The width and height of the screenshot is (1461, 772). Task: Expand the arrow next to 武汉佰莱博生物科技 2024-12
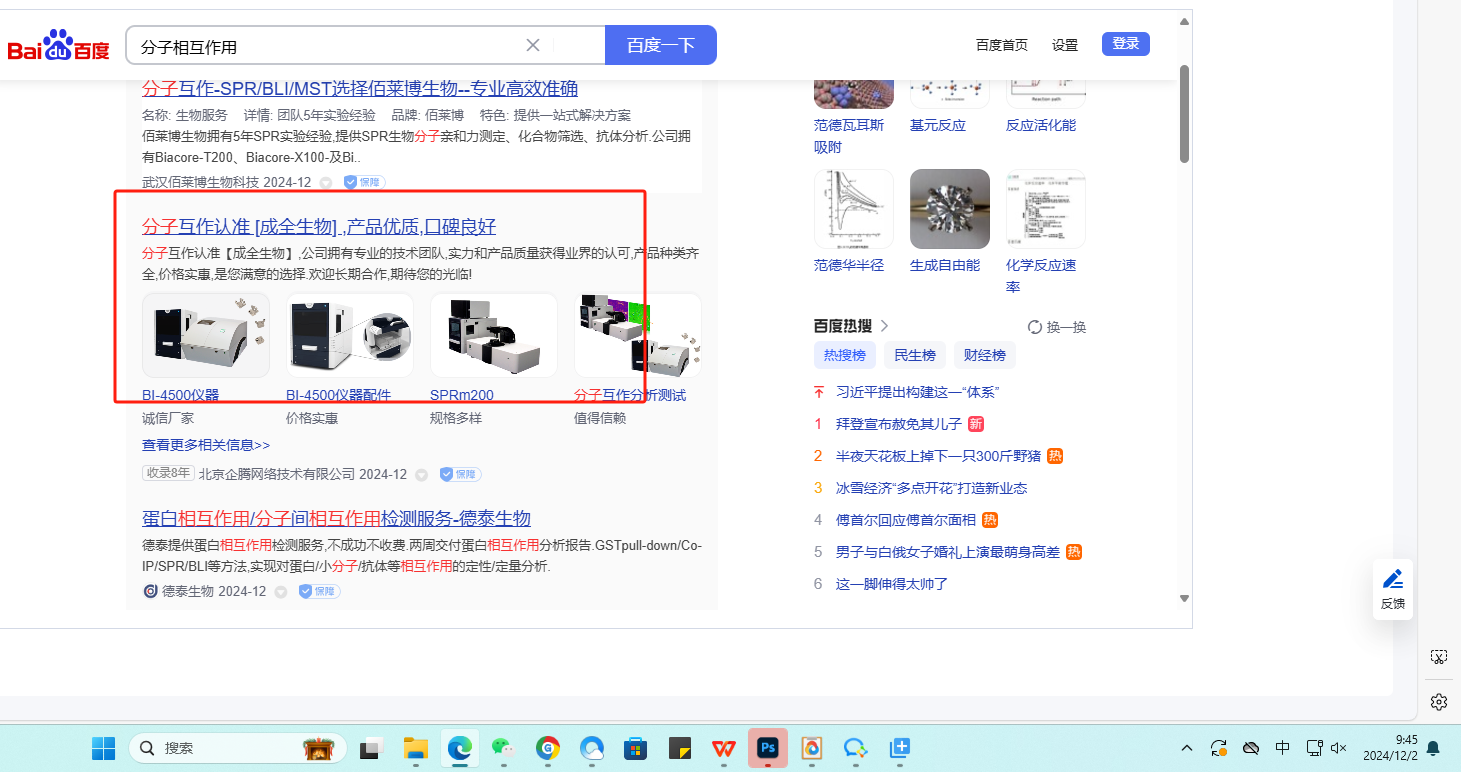tap(326, 183)
